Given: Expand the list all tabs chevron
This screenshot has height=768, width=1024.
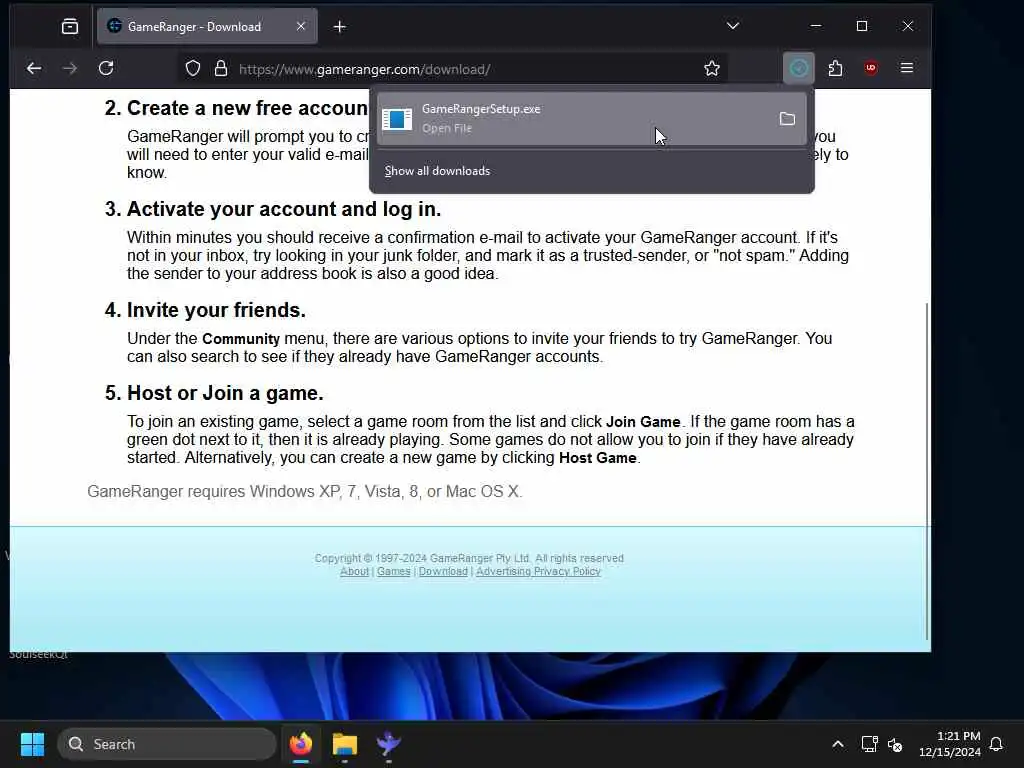Looking at the screenshot, I should (x=733, y=26).
